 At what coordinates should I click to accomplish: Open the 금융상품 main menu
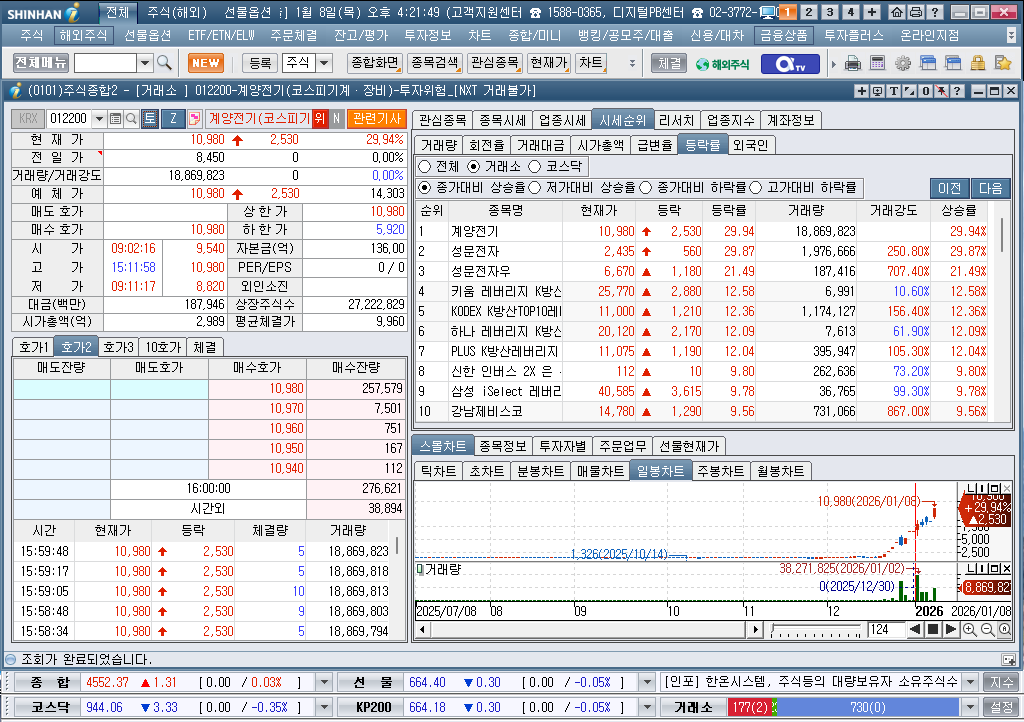(x=784, y=35)
